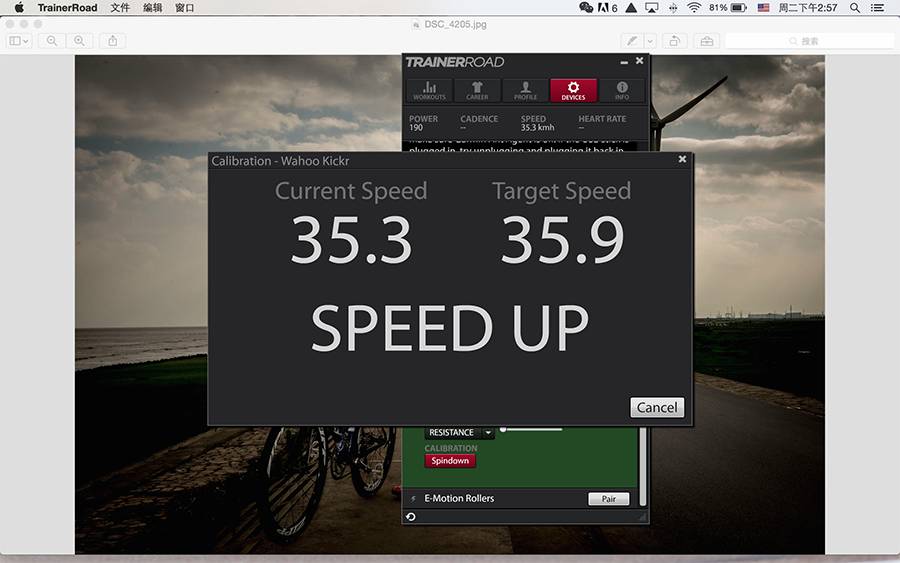Open the input source flag menu
Viewport: 900px width, 563px height.
pos(763,7)
